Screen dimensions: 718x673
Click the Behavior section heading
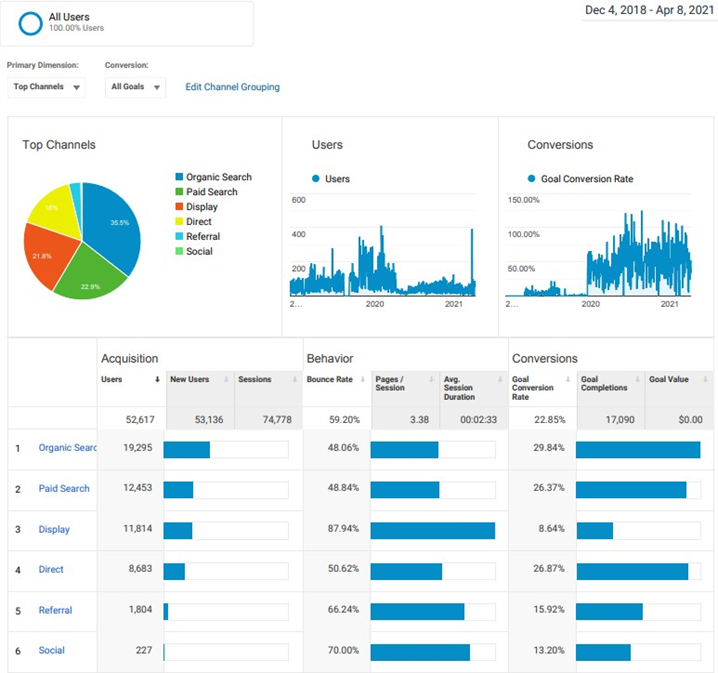(330, 358)
